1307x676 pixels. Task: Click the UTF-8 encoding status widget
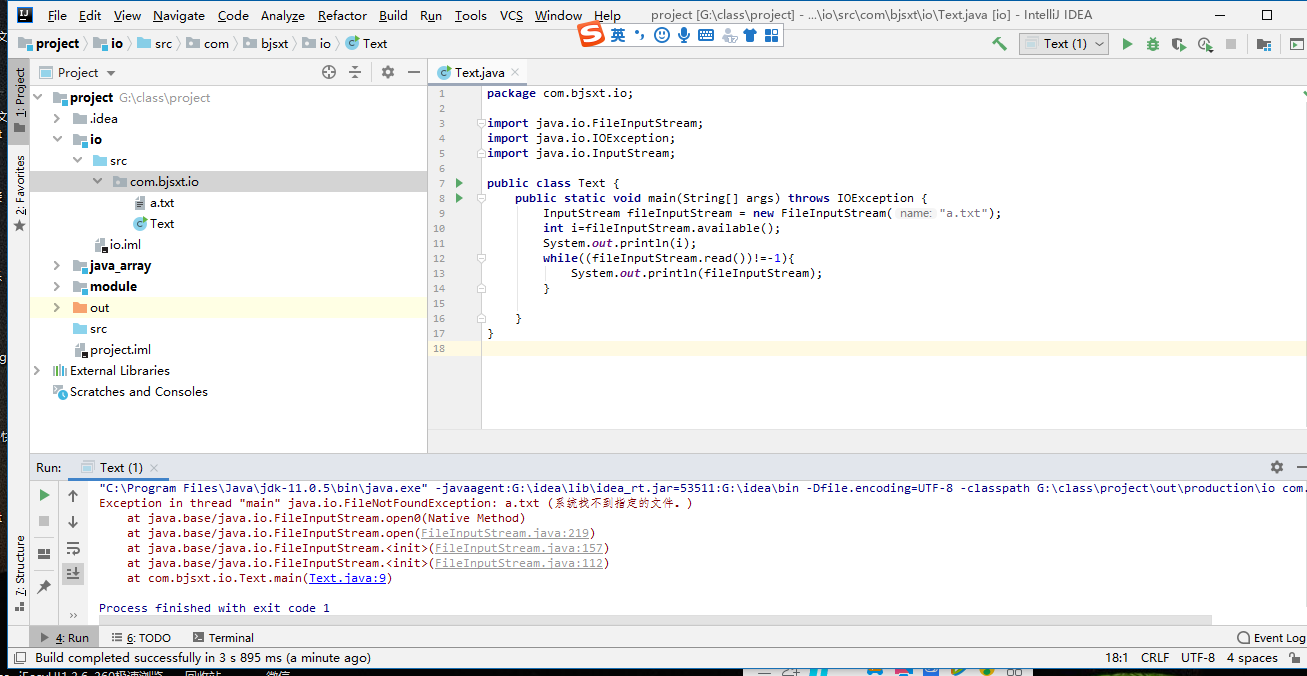(x=1198, y=658)
